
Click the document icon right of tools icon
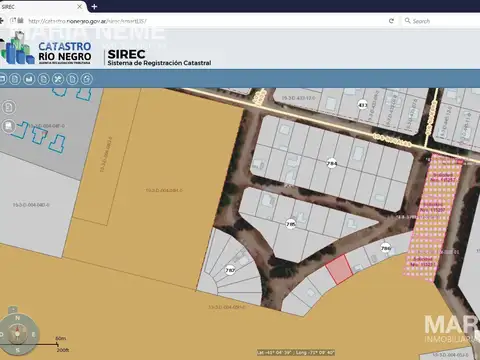(72, 79)
